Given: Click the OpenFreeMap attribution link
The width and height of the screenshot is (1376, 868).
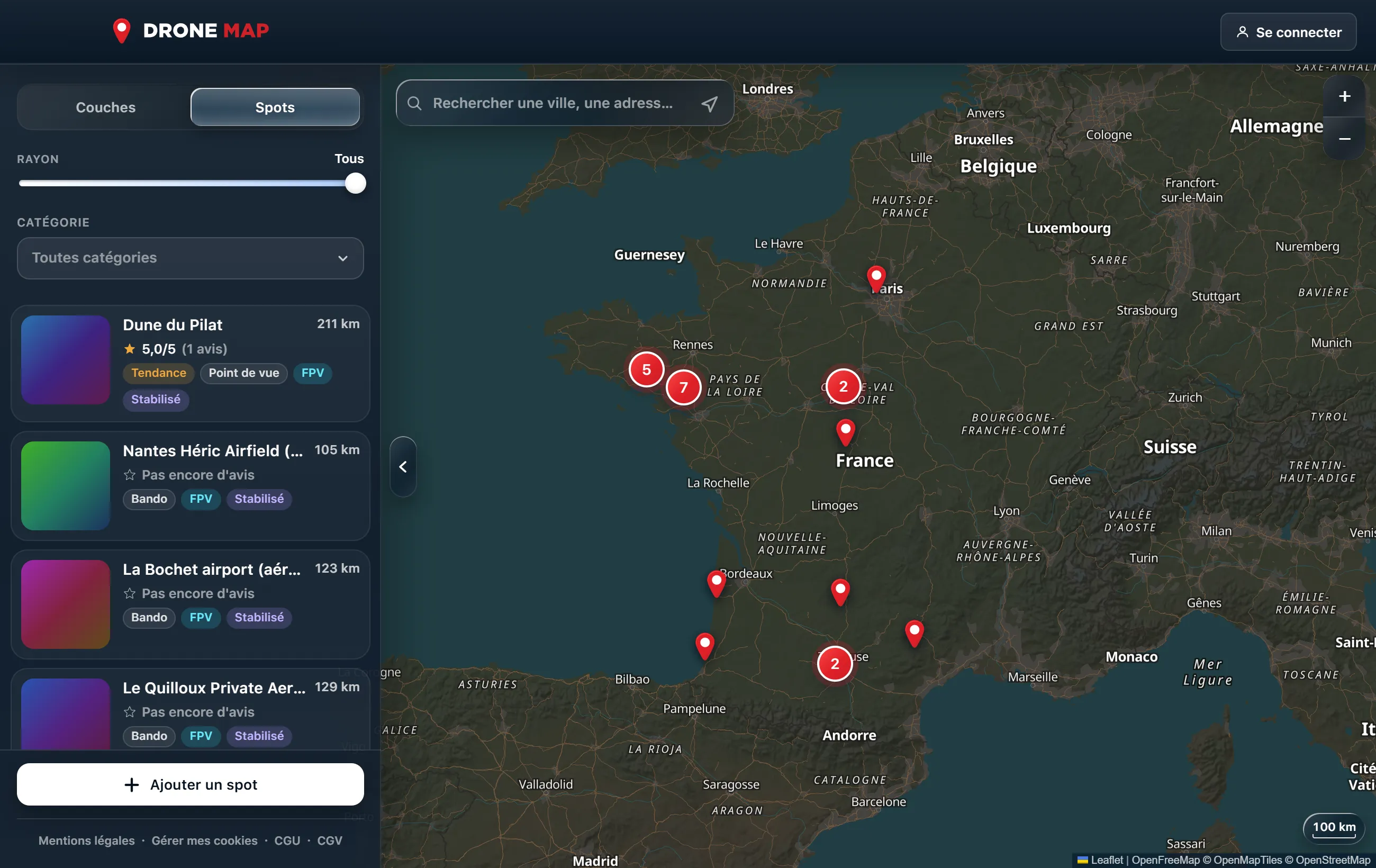Looking at the screenshot, I should click(1165, 860).
